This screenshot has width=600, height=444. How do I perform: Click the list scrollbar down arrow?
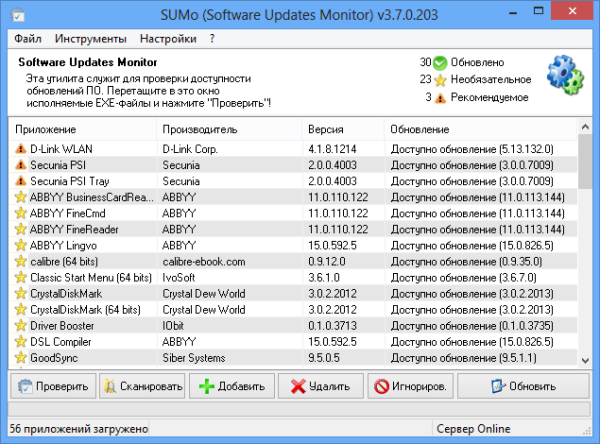click(x=585, y=360)
